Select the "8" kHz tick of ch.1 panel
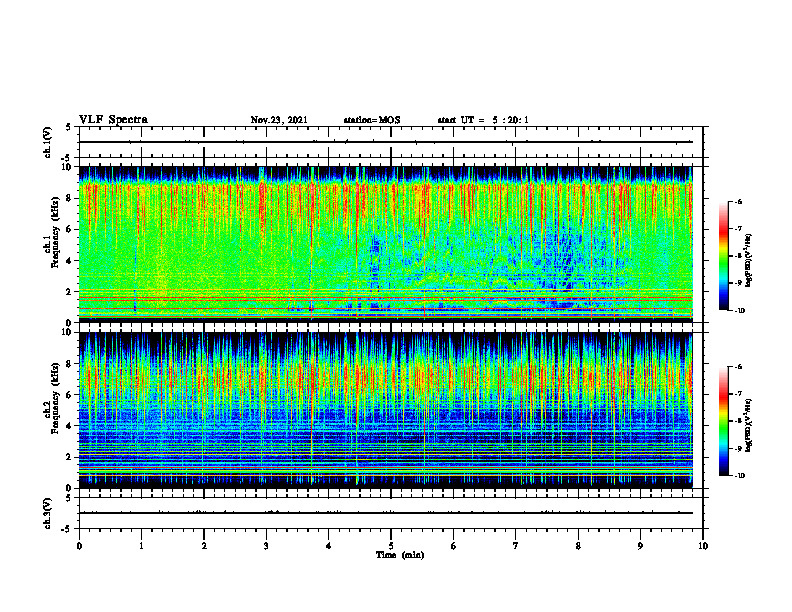This screenshot has height=612, width=792. pyautogui.click(x=70, y=198)
